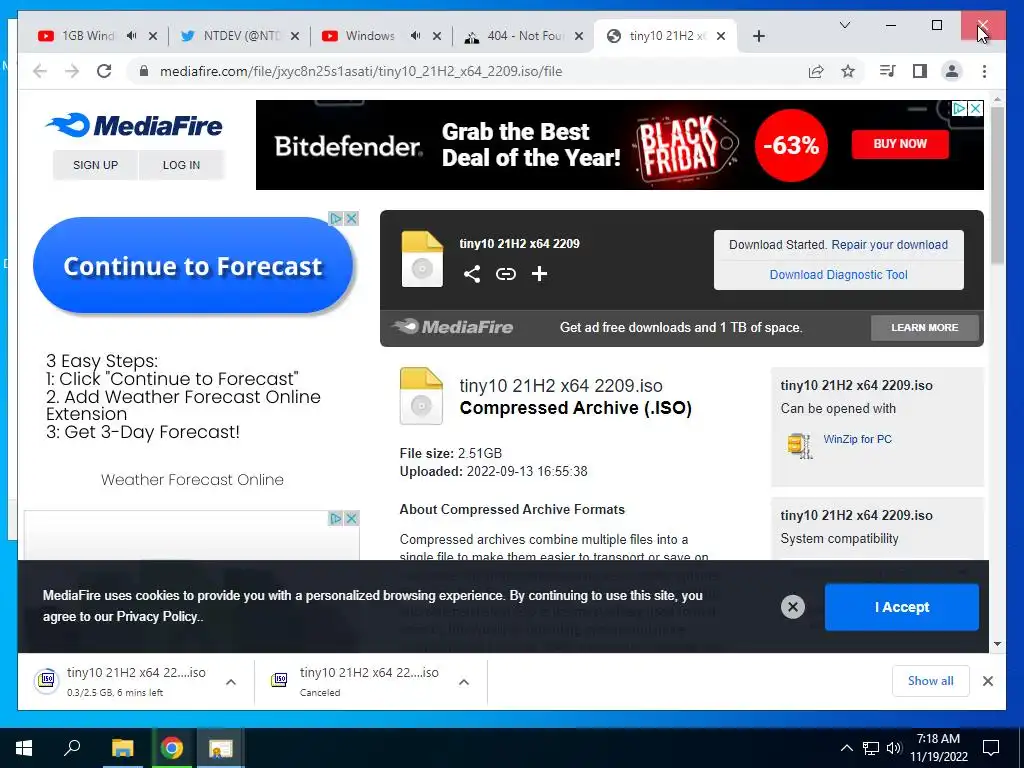Open the Chrome three-dot menu
Screen dimensions: 1024x768
[984, 71]
